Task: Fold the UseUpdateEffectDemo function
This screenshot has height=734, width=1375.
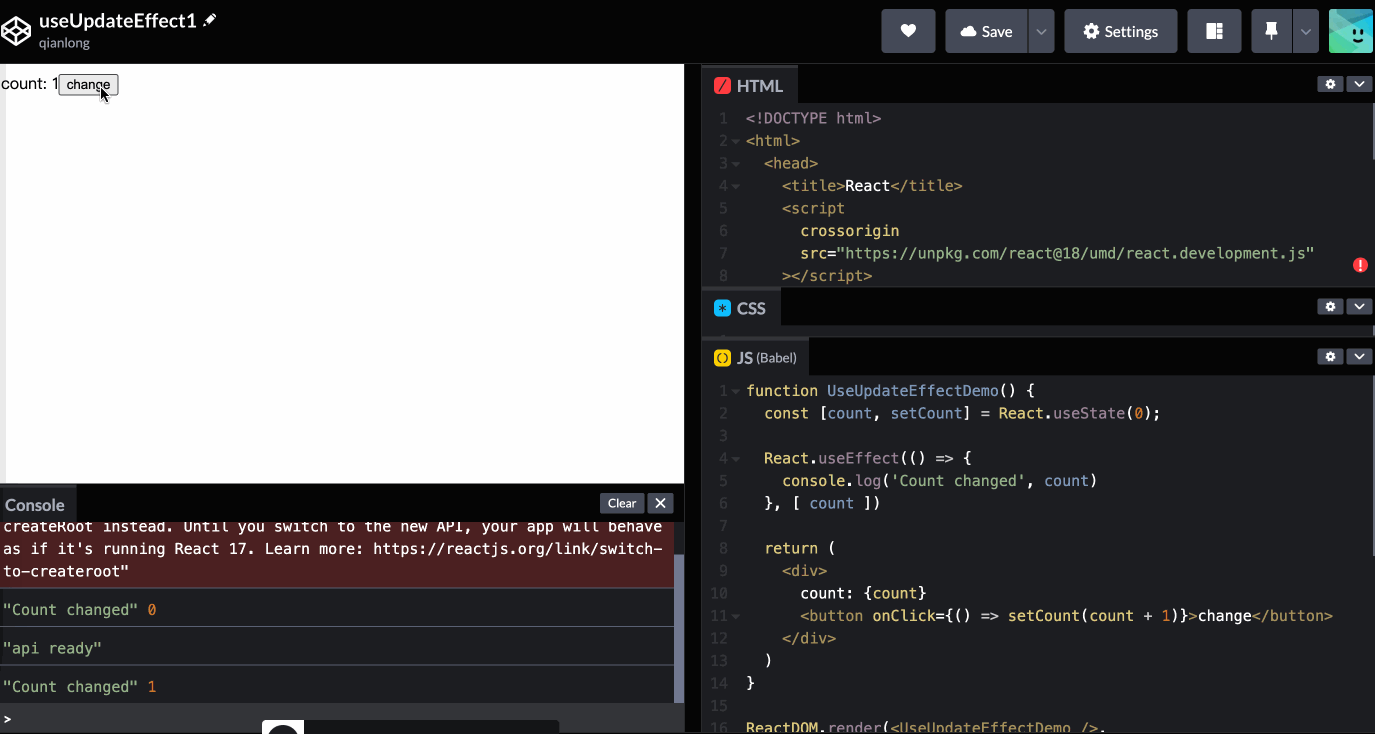Action: (x=736, y=391)
